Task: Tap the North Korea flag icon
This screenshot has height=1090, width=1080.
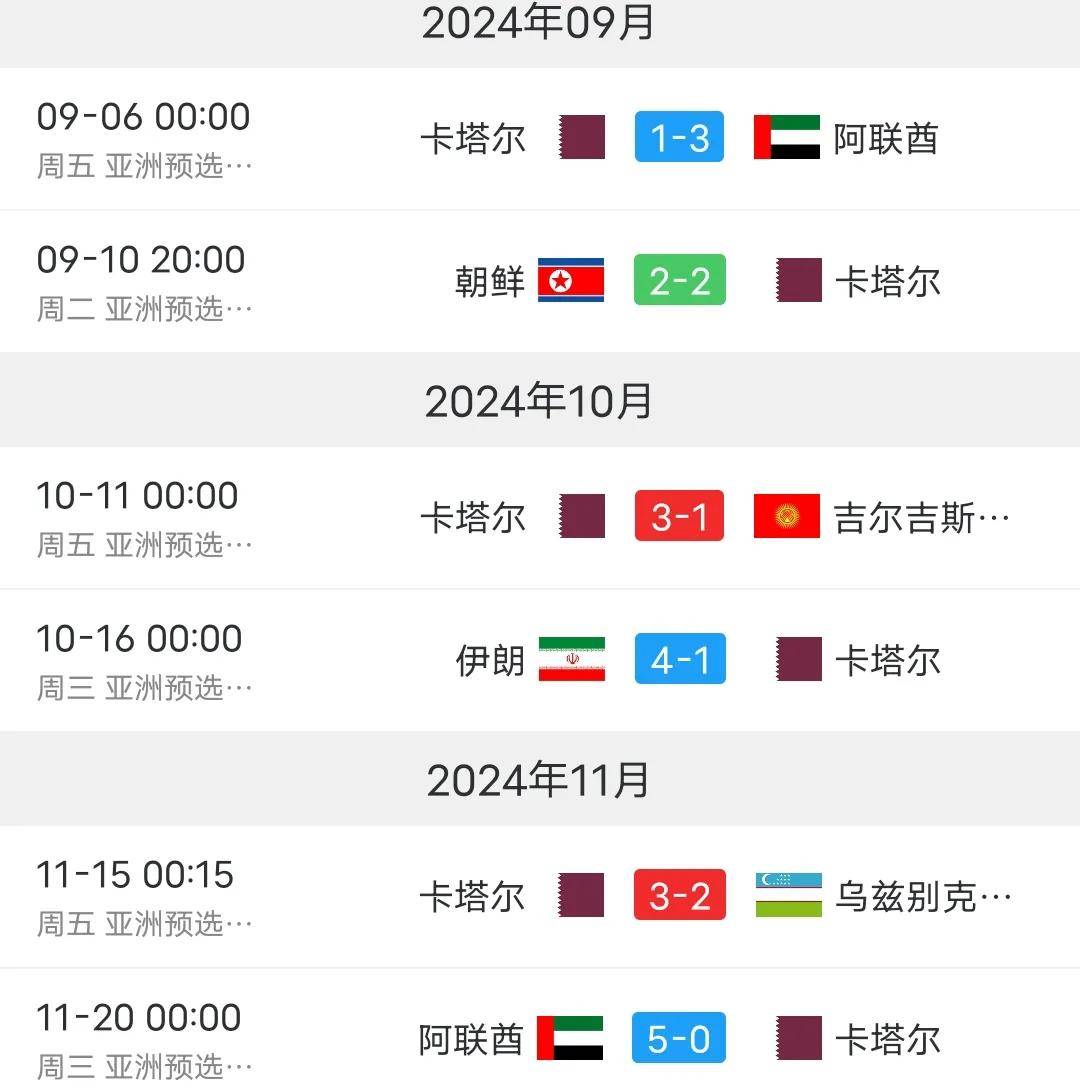Action: [571, 281]
